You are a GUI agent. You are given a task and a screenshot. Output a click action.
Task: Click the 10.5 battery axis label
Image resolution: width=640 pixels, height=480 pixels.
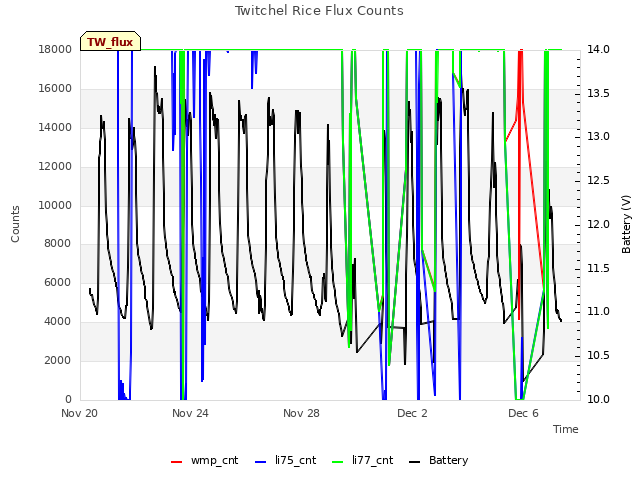[598, 356]
